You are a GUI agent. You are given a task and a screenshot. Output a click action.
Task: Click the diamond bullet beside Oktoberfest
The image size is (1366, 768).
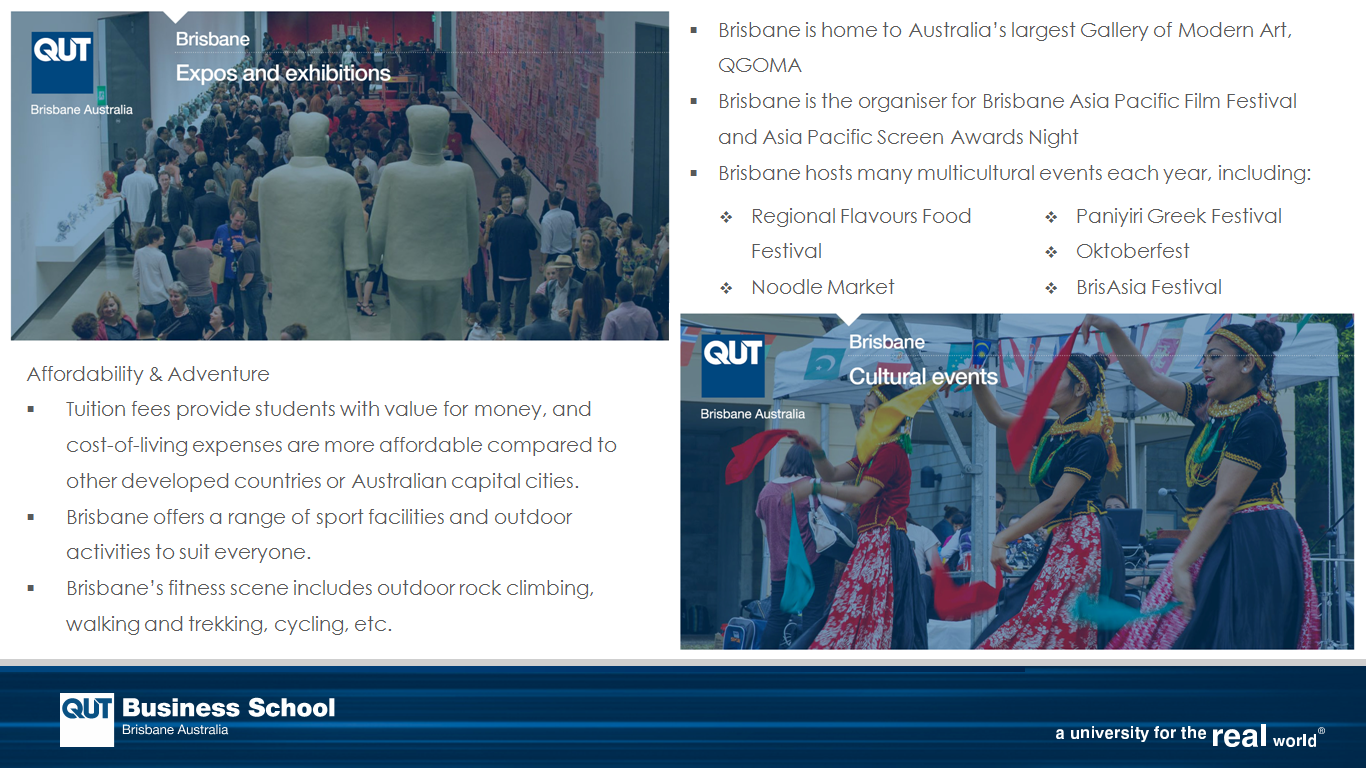point(1051,253)
